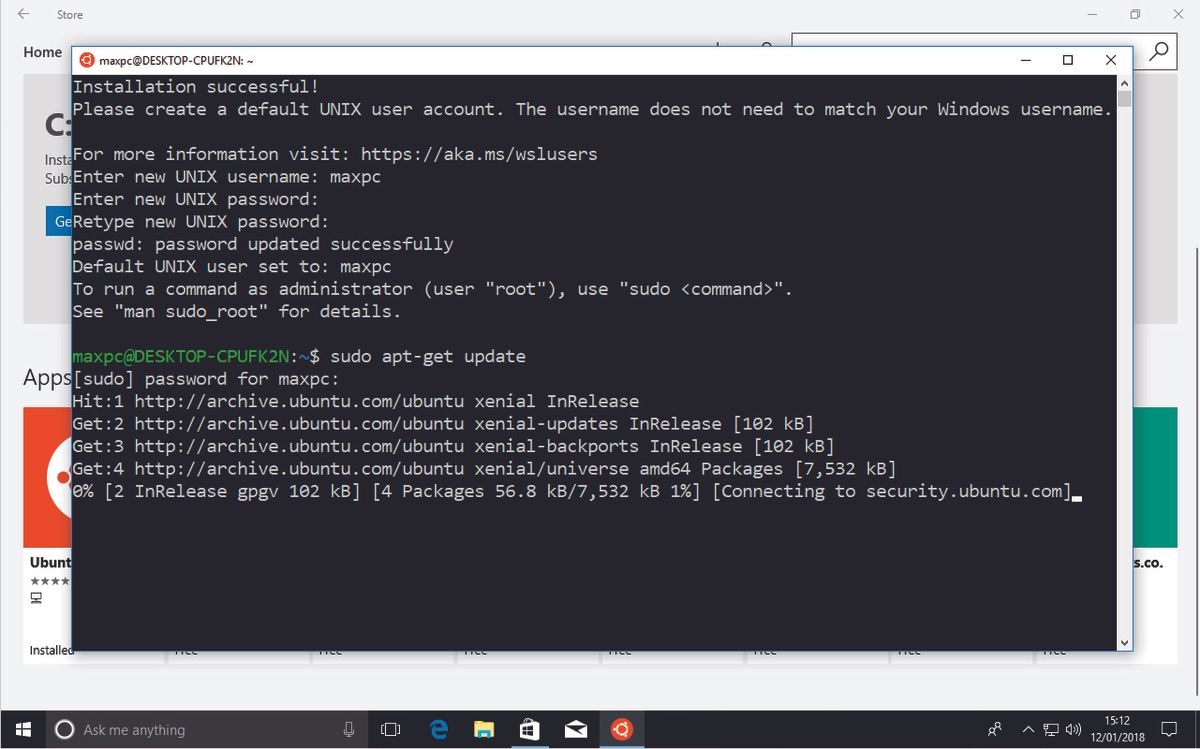
Task: Open the Microsoft Store icon in the taskbar
Action: click(530, 729)
